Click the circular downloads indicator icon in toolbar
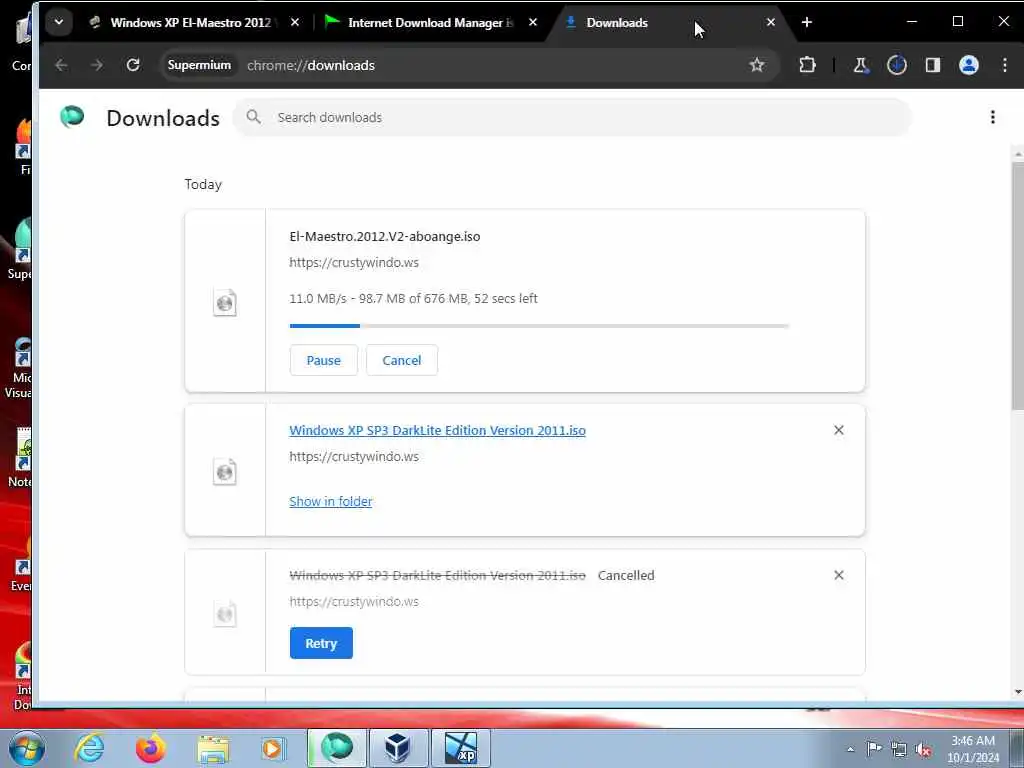1024x768 pixels. (x=897, y=65)
